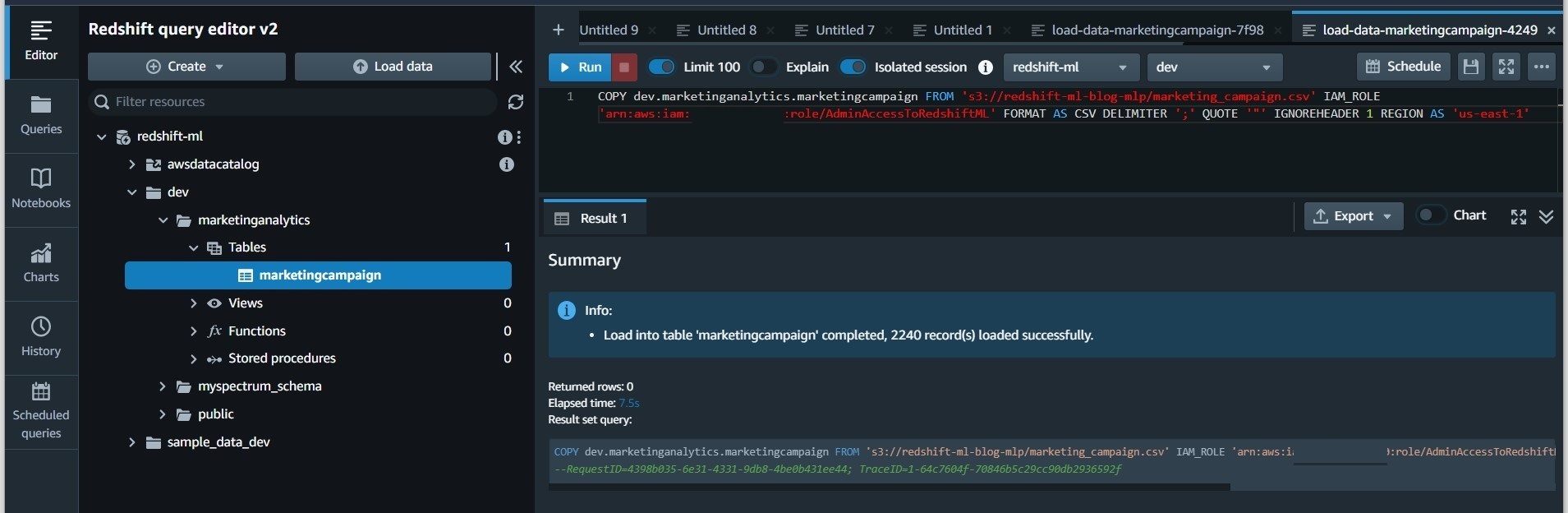Collapse the marketinganalytics schema

point(163,220)
